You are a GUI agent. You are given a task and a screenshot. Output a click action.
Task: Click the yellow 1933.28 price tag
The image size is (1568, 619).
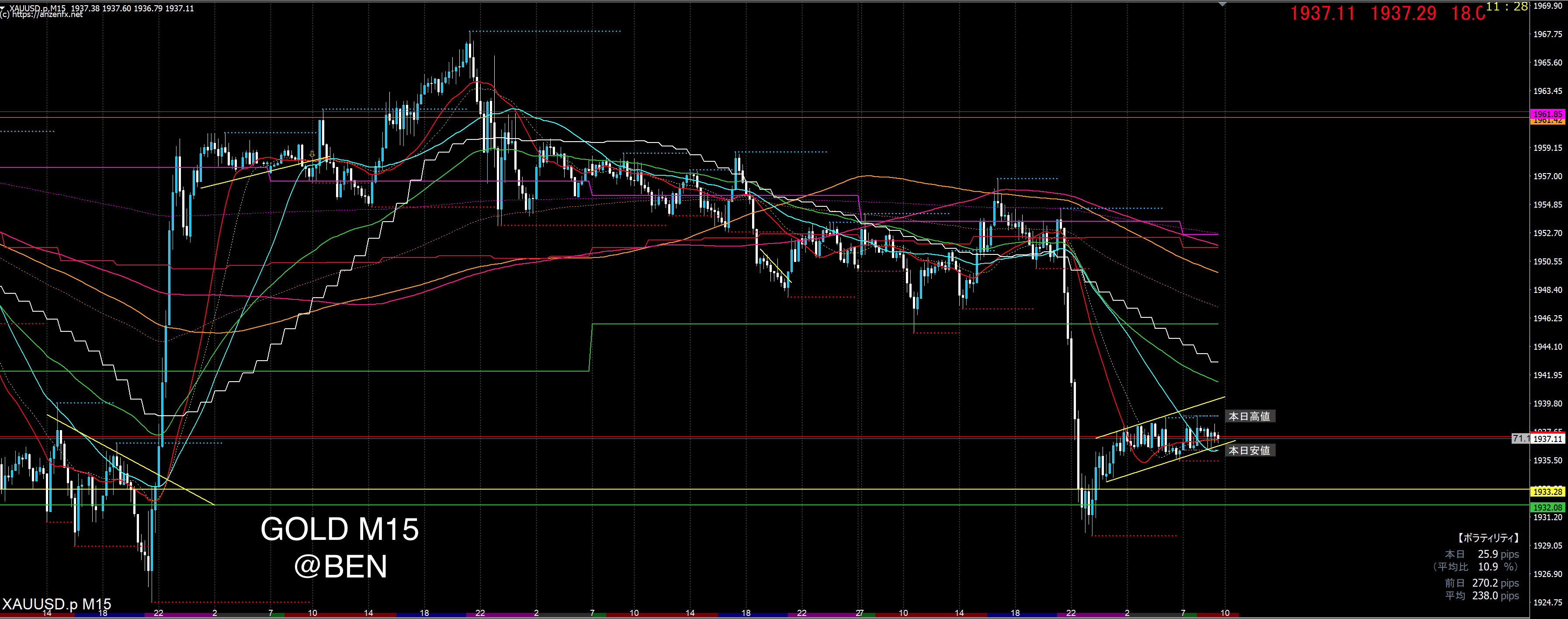(x=1547, y=491)
